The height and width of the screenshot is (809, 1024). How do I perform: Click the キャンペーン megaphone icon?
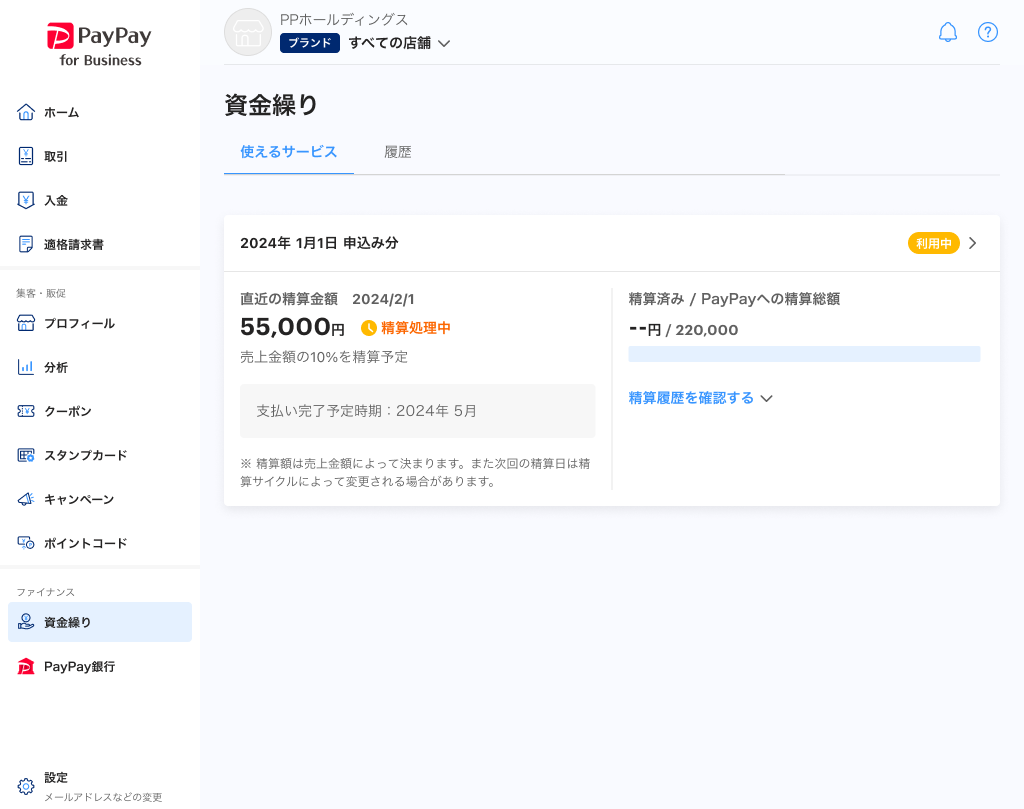pos(25,499)
